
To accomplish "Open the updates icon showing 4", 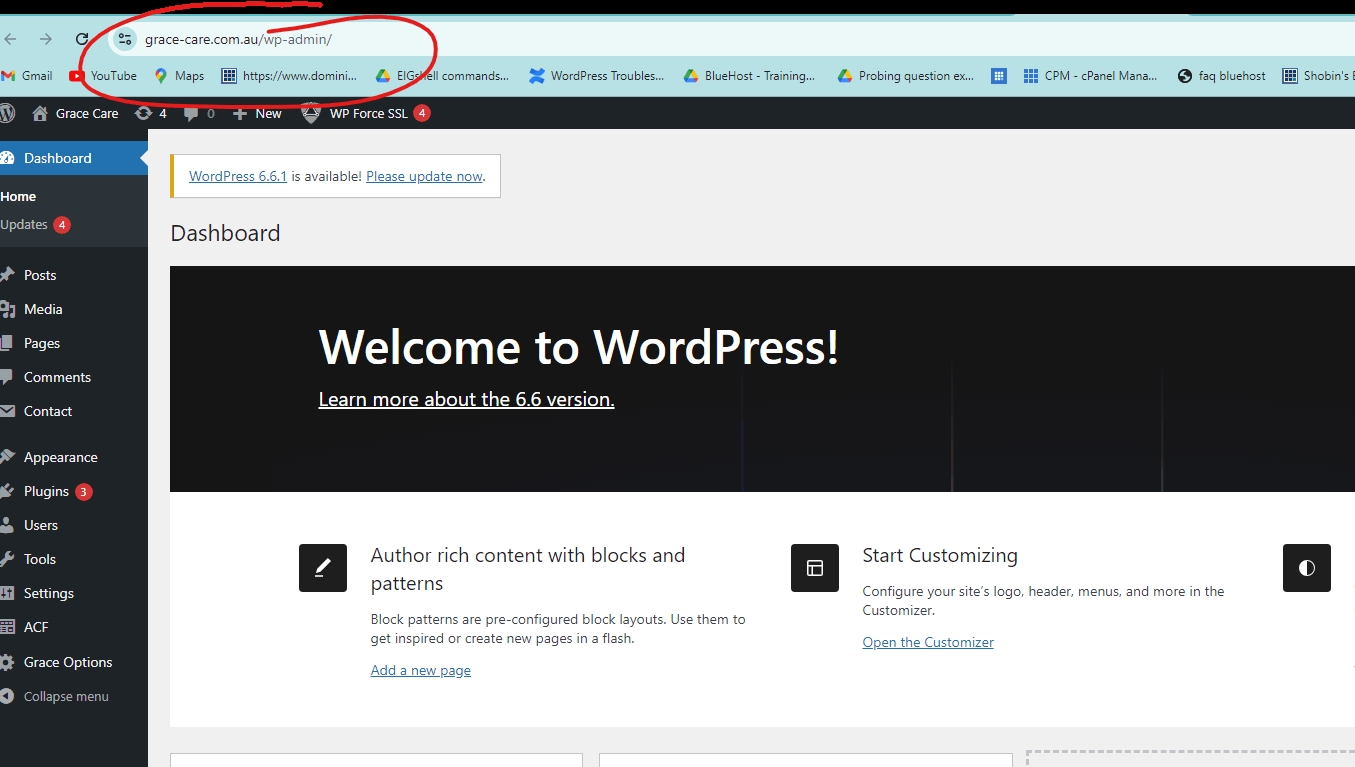I will pyautogui.click(x=151, y=113).
